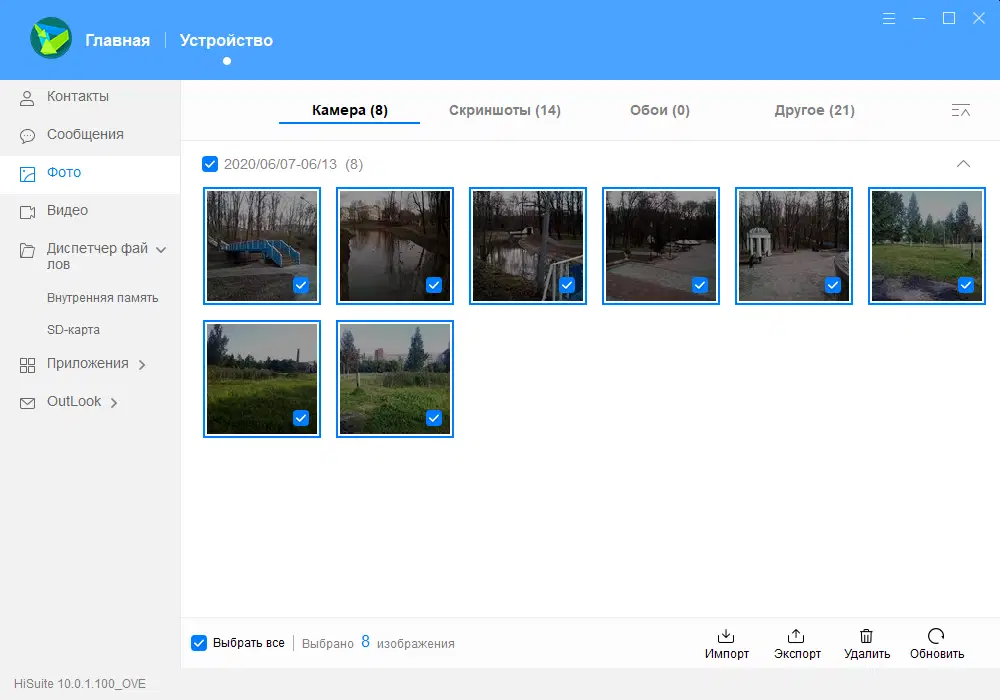
Task: Open the paved park path thumbnail
Action: point(661,245)
